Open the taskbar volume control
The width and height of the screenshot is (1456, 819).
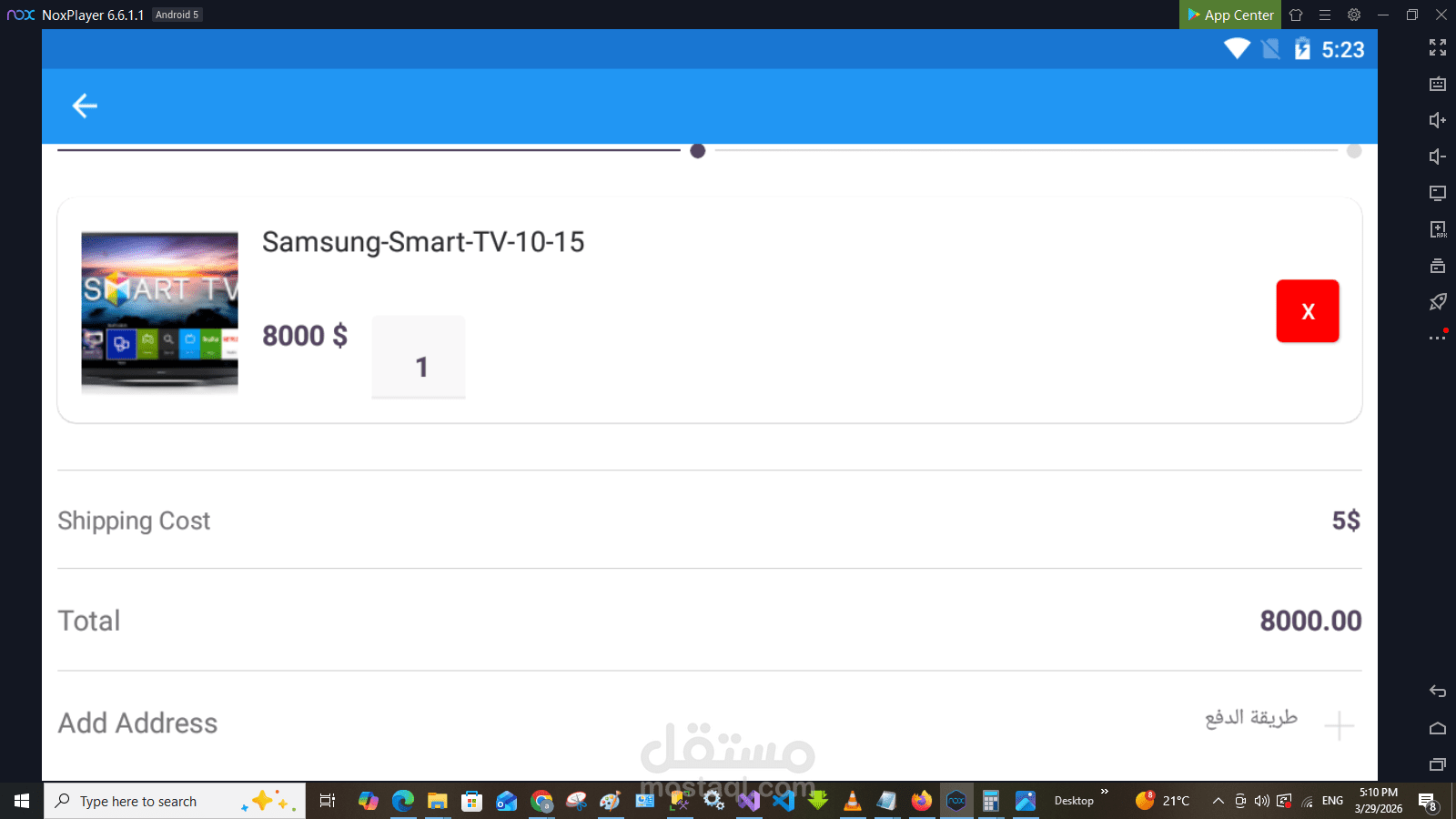pos(1262,801)
